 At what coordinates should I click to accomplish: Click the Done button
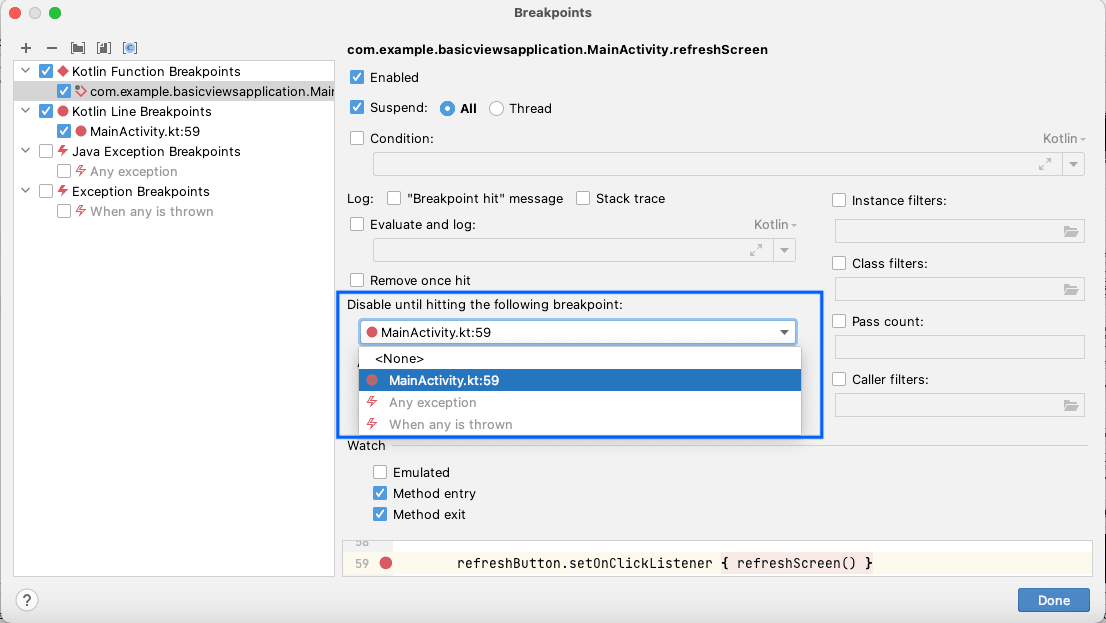point(1054,600)
